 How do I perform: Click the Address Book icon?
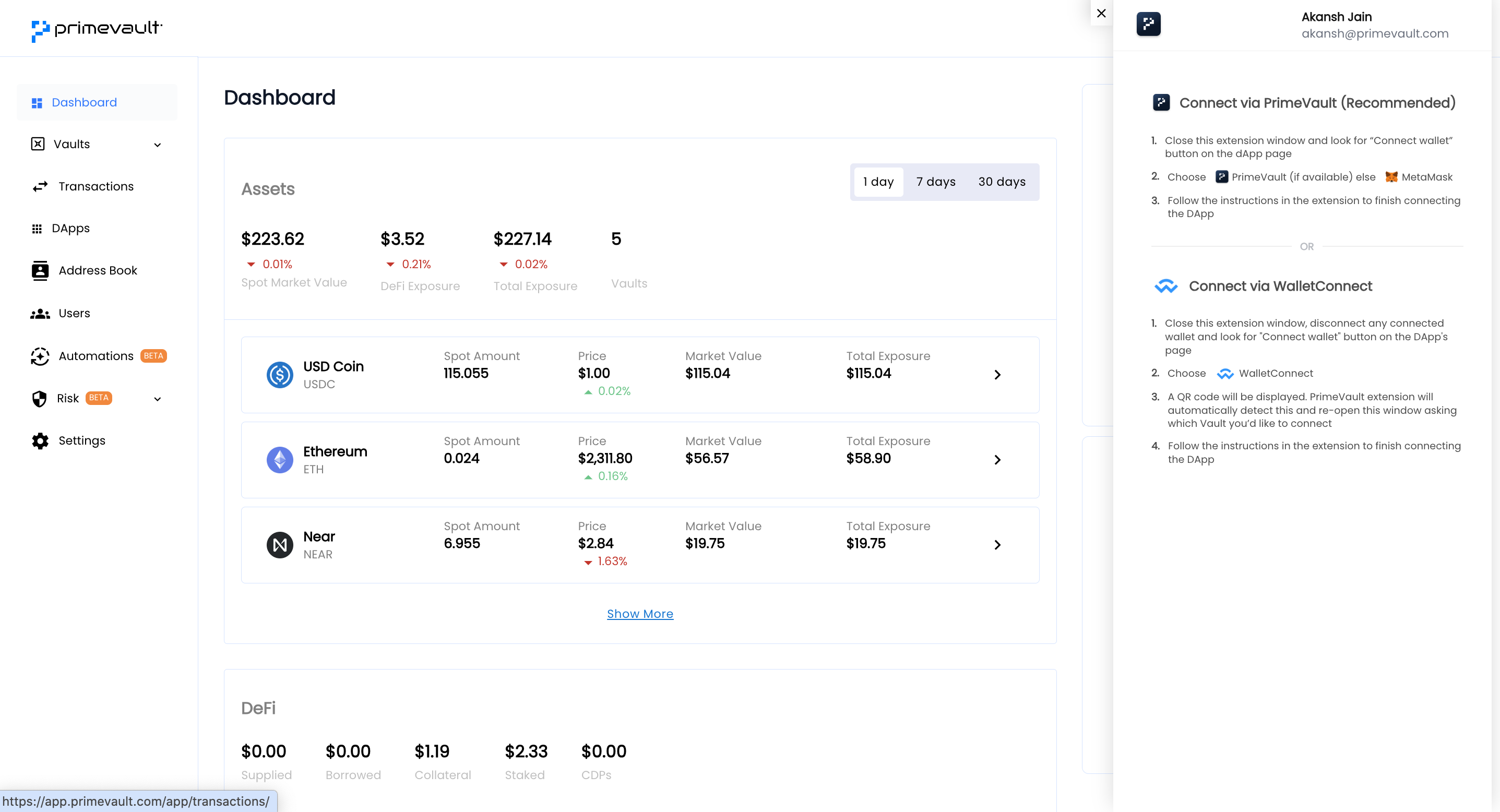[x=40, y=271]
